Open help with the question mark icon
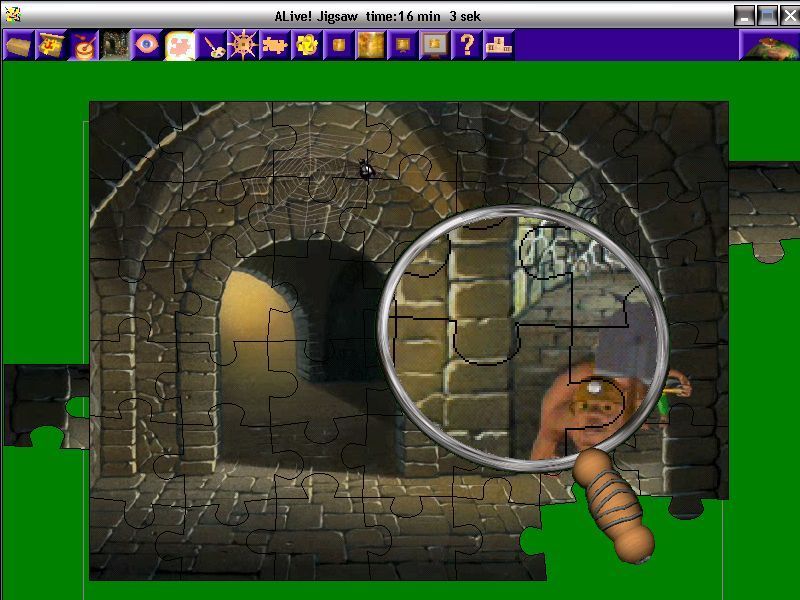The height and width of the screenshot is (600, 800). (x=467, y=45)
